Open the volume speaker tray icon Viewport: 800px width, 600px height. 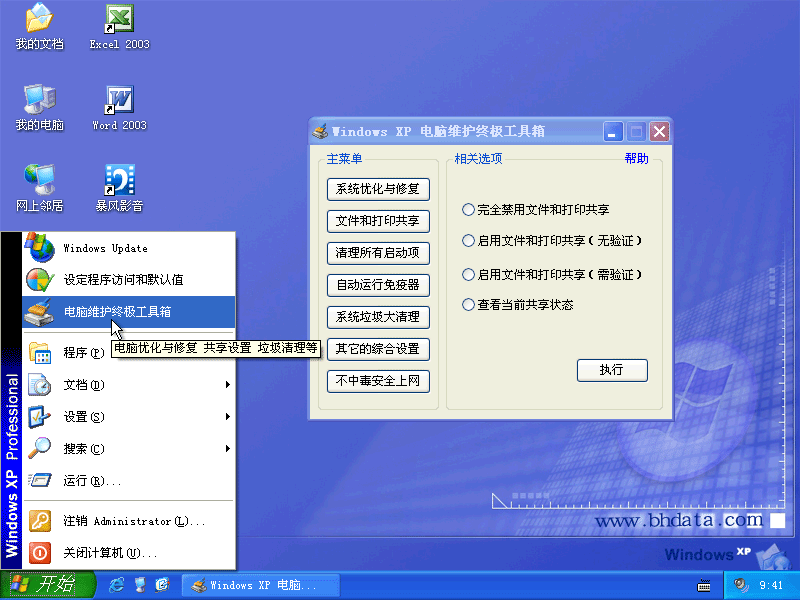pyautogui.click(x=740, y=585)
